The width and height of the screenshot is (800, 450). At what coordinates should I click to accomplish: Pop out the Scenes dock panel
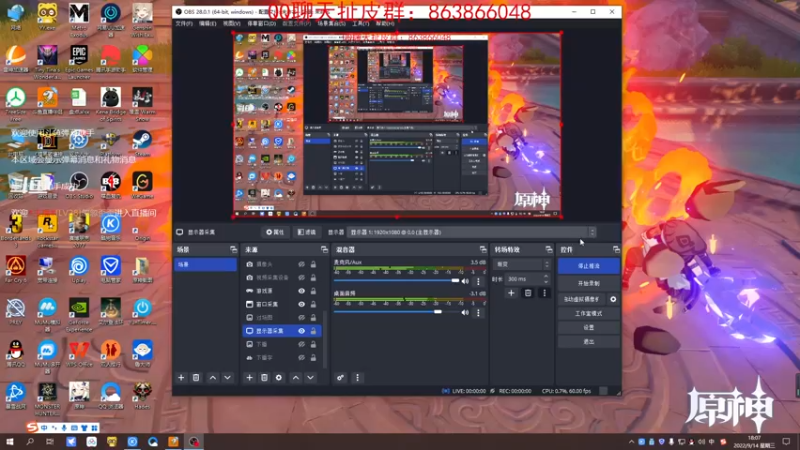tap(233, 249)
